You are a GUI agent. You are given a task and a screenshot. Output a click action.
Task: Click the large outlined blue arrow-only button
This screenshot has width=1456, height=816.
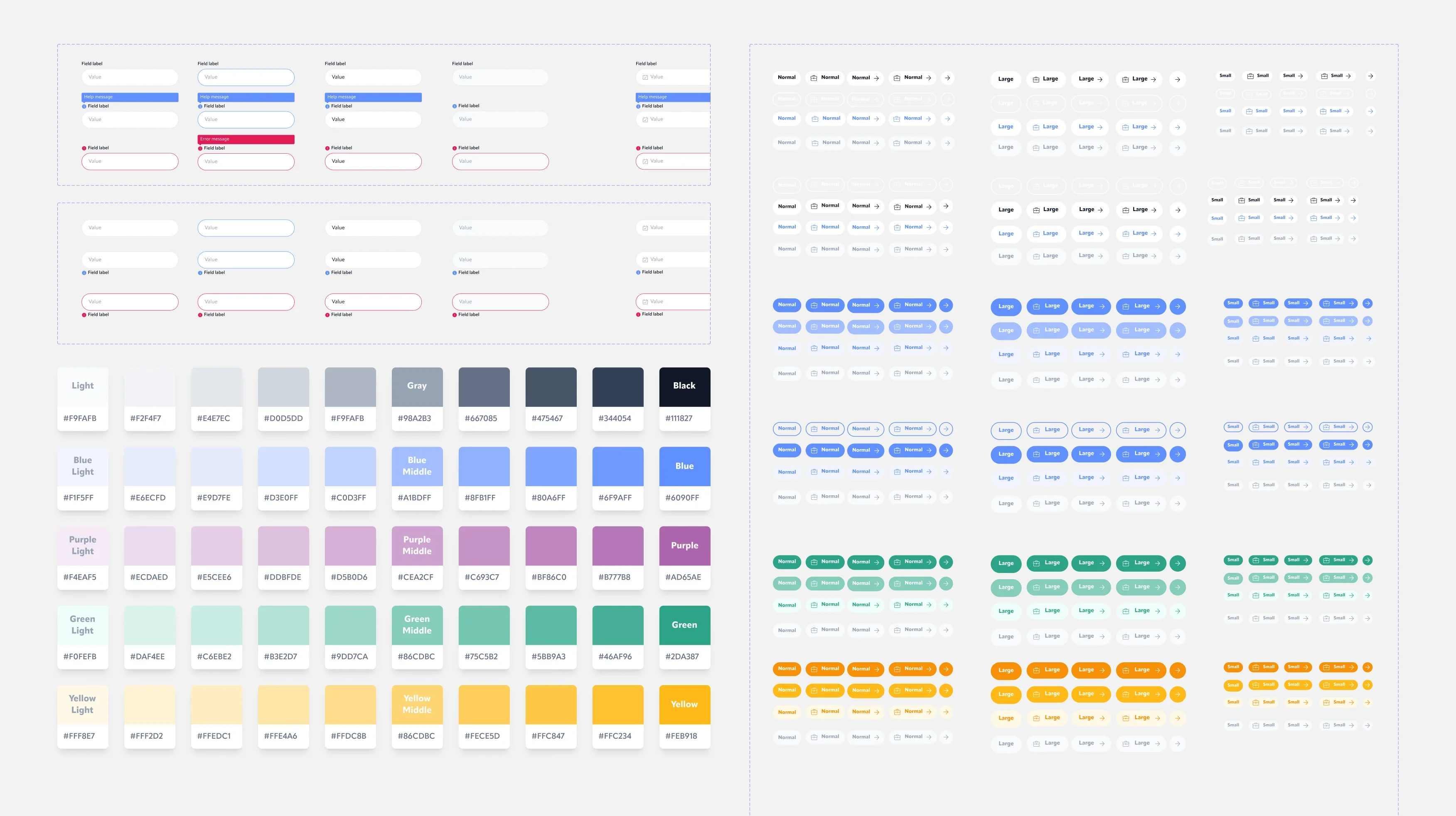(x=1177, y=430)
